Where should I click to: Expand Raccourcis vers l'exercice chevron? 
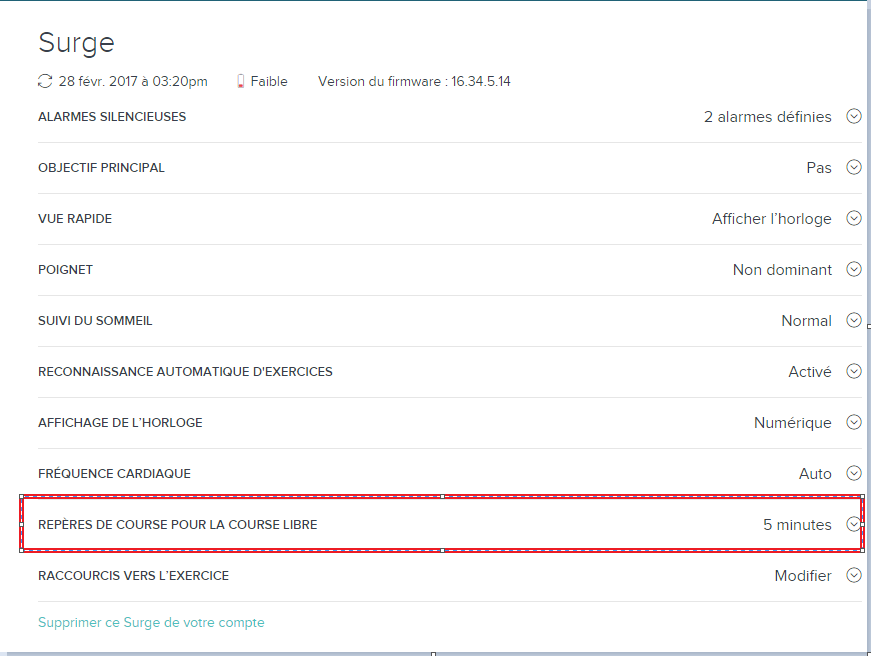coord(854,575)
